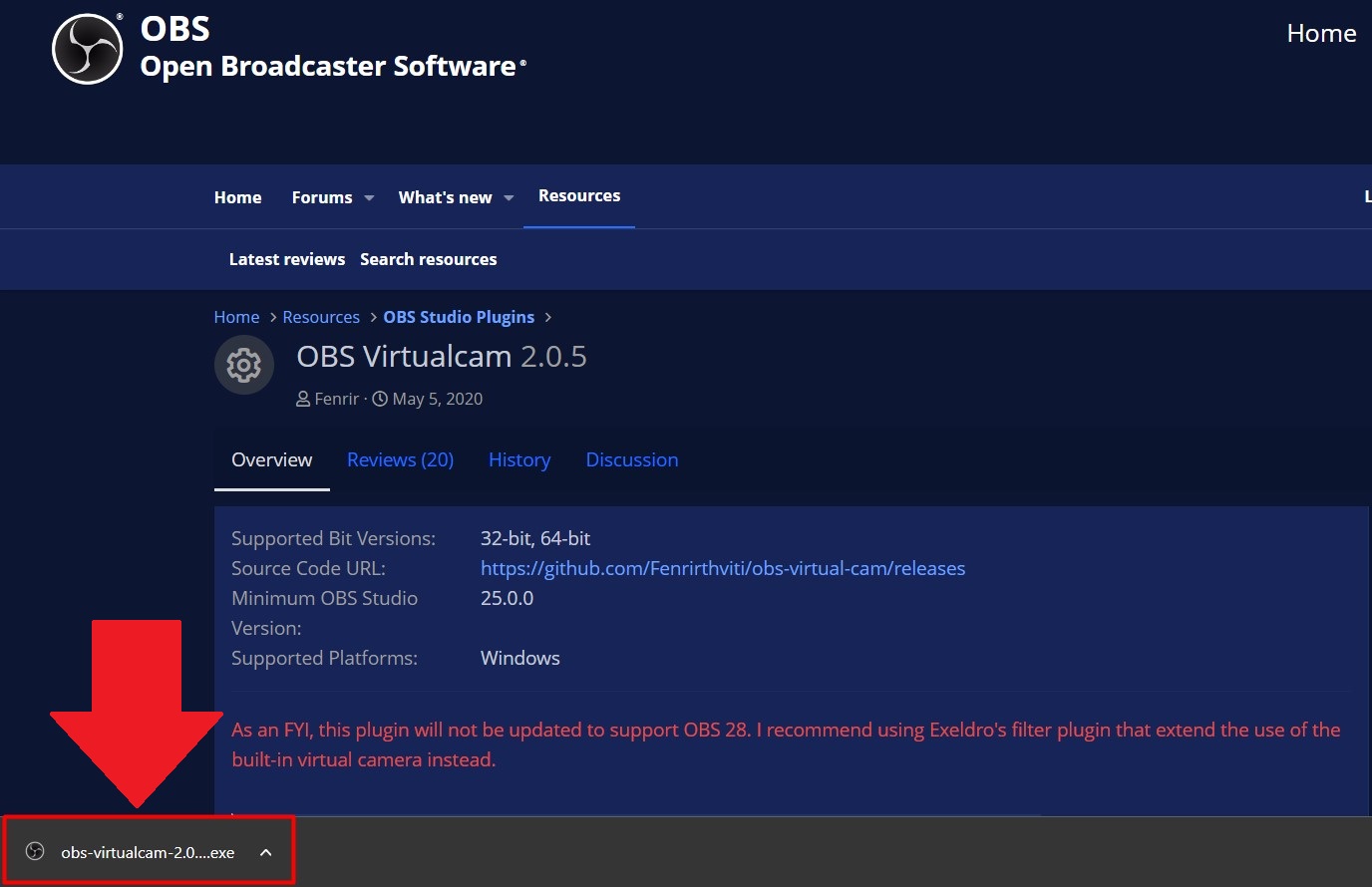
Task: Switch to the Discussion tab
Action: (631, 459)
